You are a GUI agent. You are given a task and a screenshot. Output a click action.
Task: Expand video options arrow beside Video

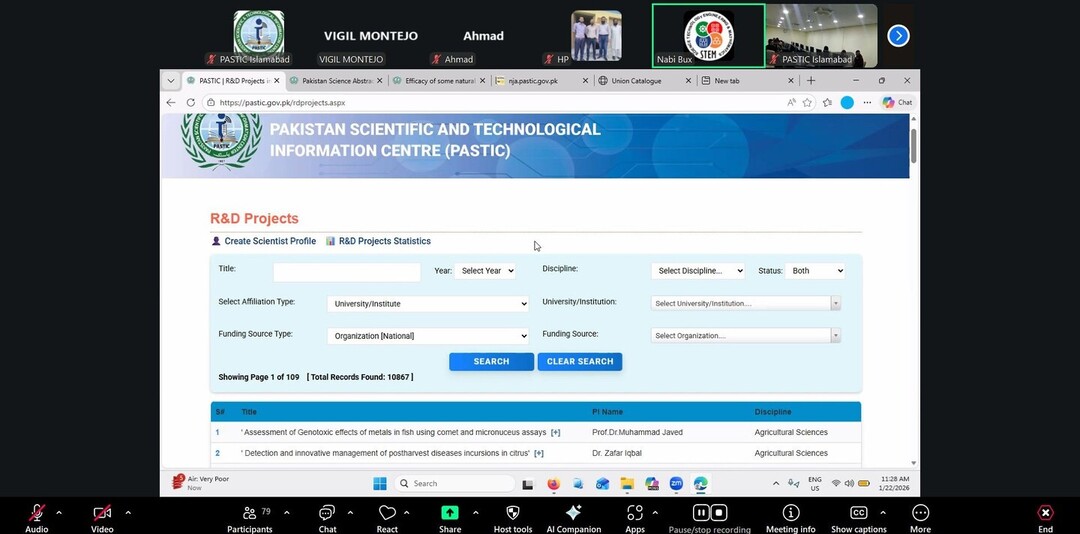tap(127, 513)
